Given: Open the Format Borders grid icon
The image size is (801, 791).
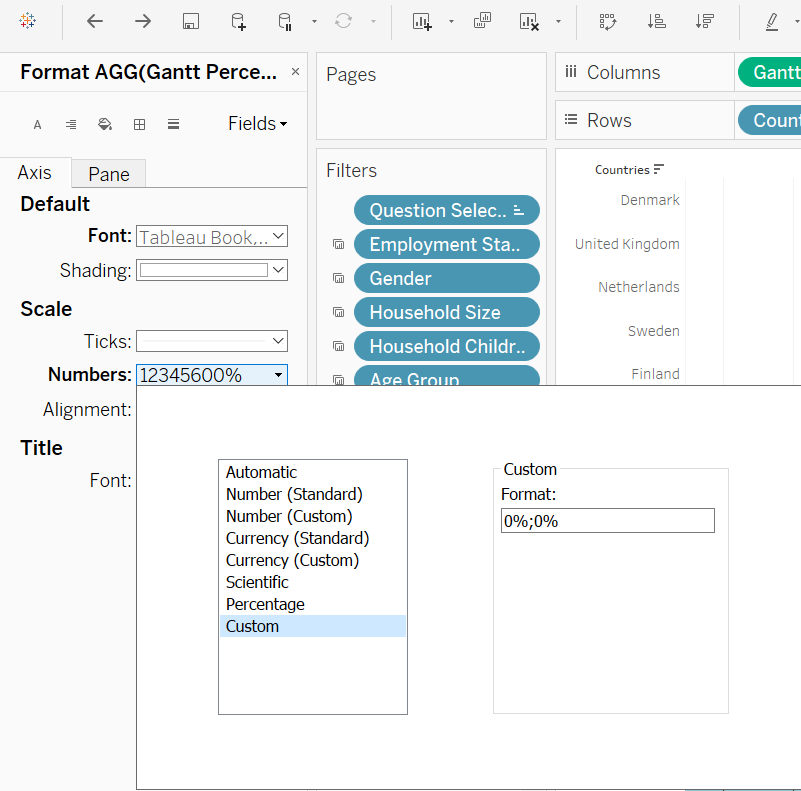Looking at the screenshot, I should click(x=139, y=124).
